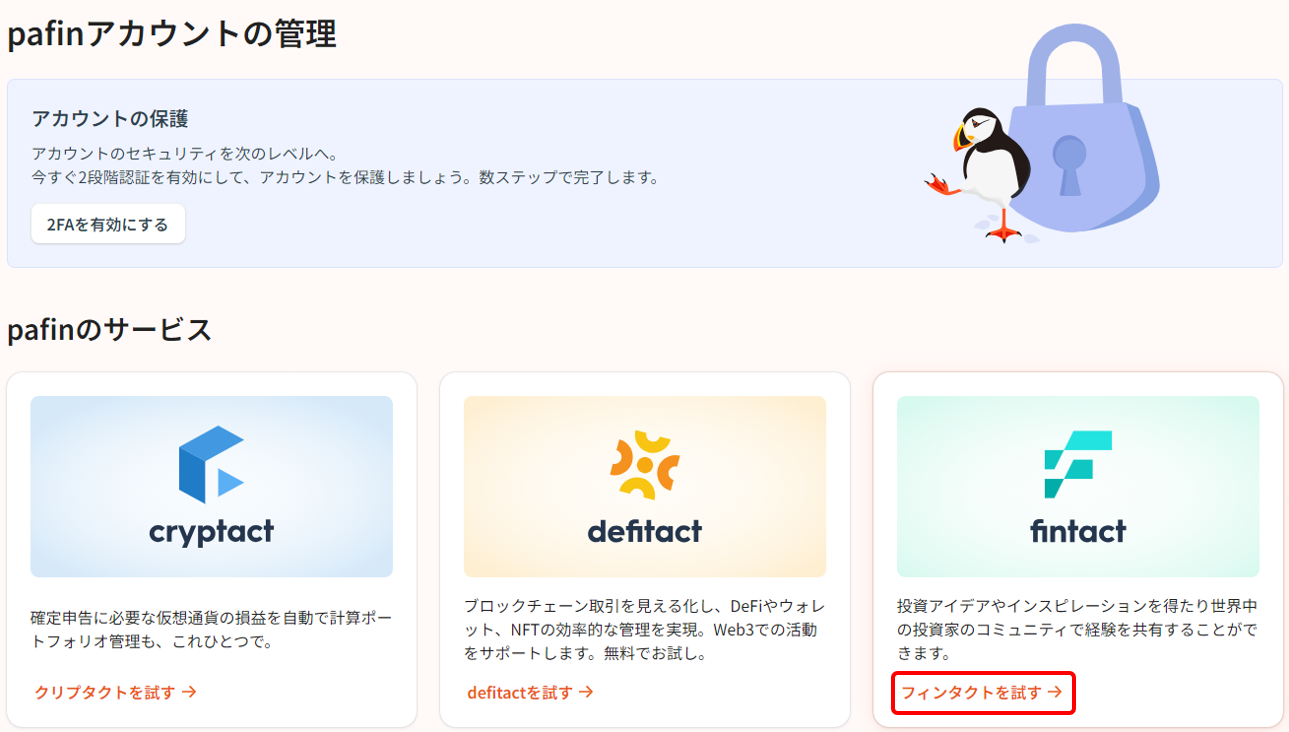Click the text about enabling 2段階認証

345,177
